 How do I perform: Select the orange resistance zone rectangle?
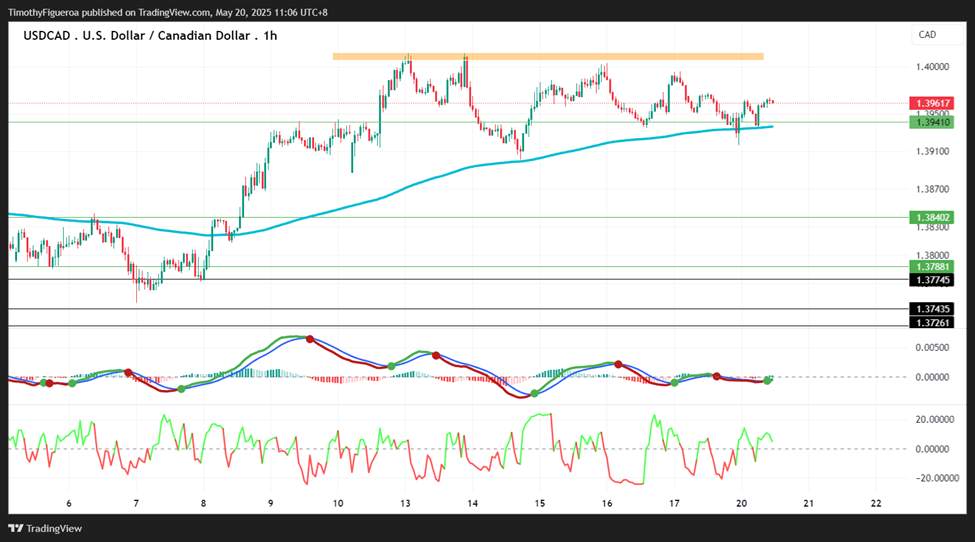[x=548, y=57]
